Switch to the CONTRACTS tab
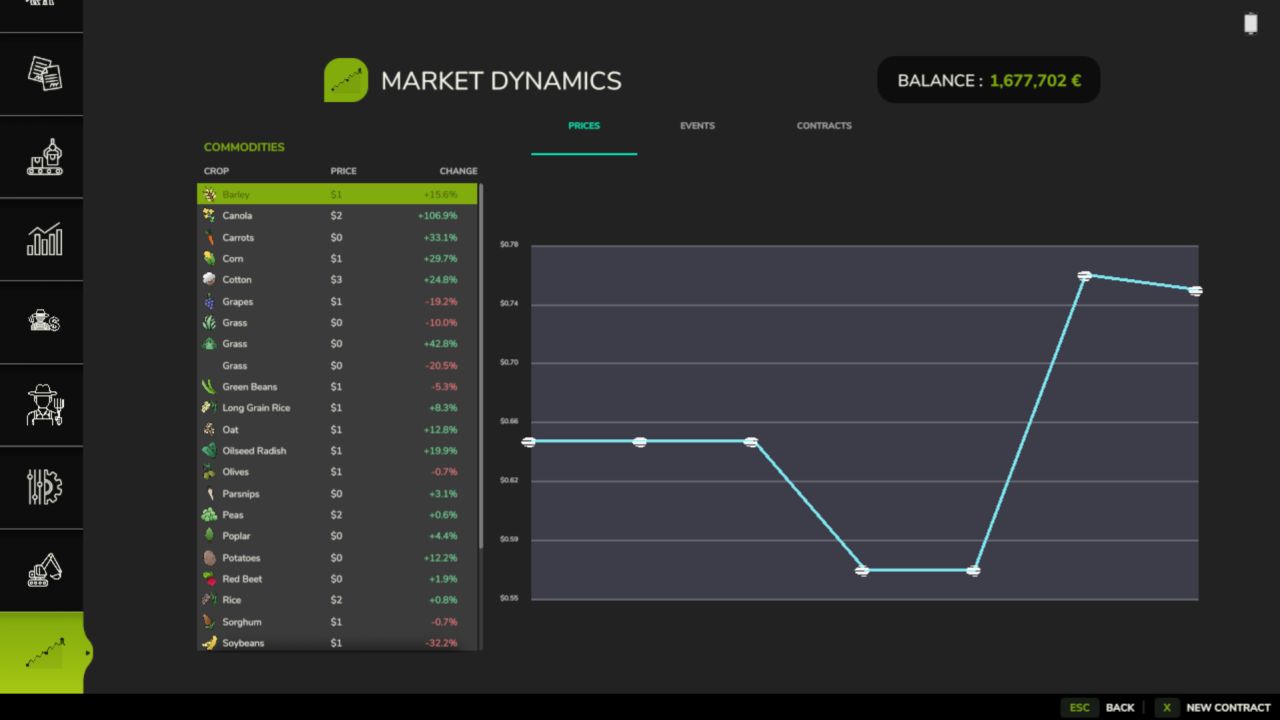 824,125
